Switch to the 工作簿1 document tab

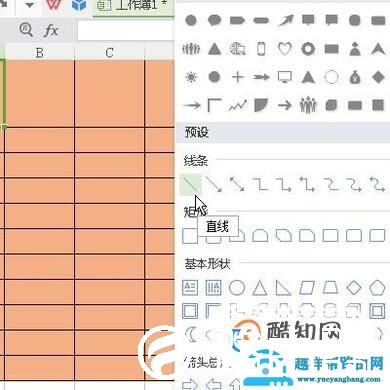tap(134, 6)
